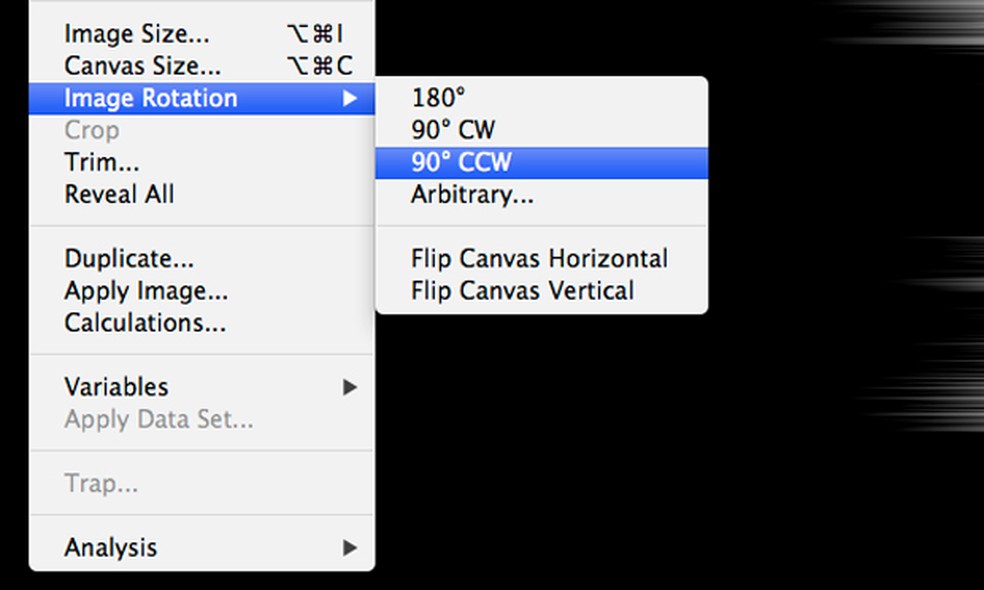
Task: Rotate the image 90° CW
Action: point(453,130)
